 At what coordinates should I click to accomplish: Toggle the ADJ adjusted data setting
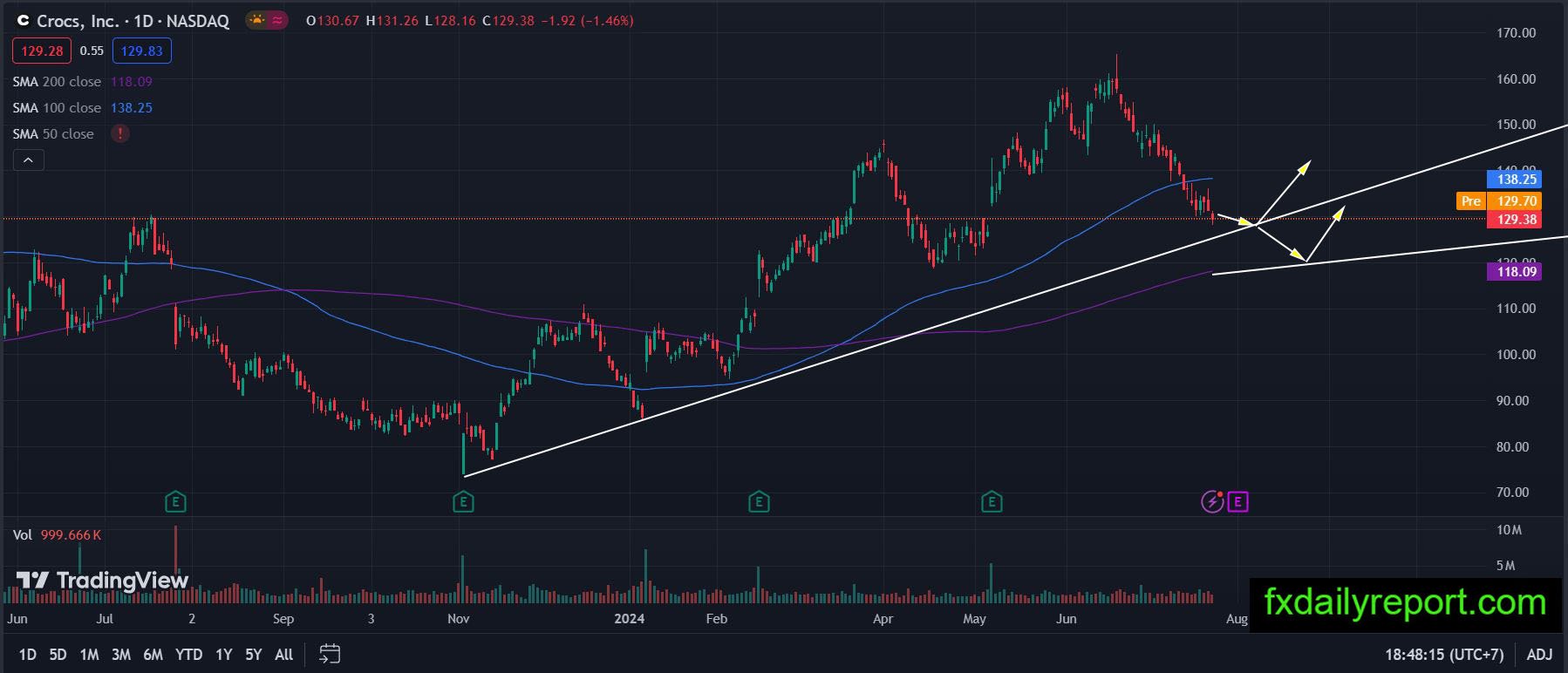[1539, 654]
